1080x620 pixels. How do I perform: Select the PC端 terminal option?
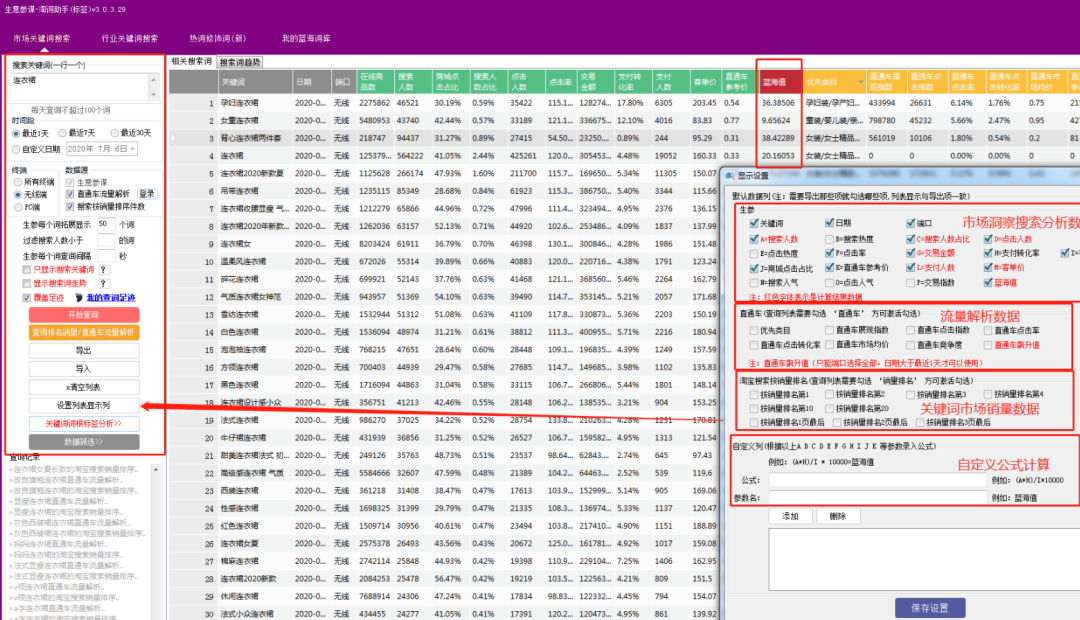(x=16, y=207)
